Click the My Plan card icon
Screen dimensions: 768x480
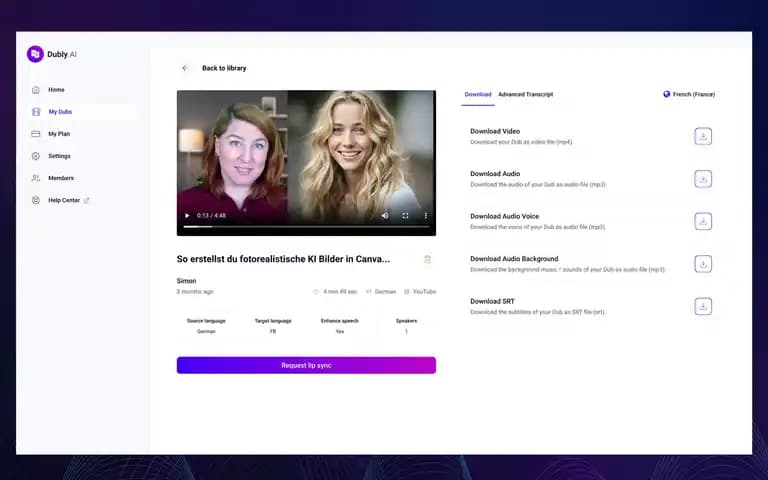point(36,134)
